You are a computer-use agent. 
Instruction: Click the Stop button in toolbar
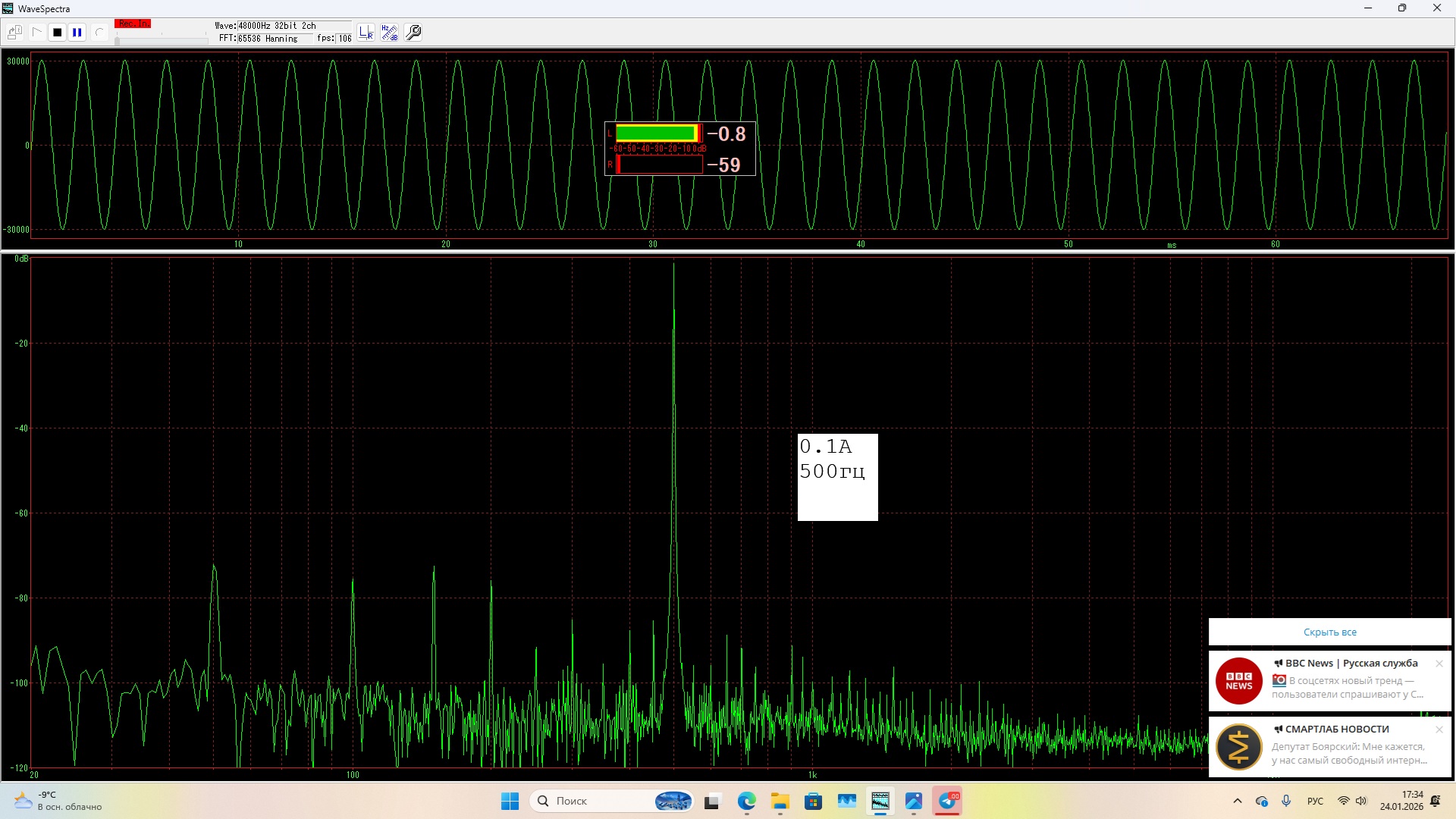coord(57,33)
